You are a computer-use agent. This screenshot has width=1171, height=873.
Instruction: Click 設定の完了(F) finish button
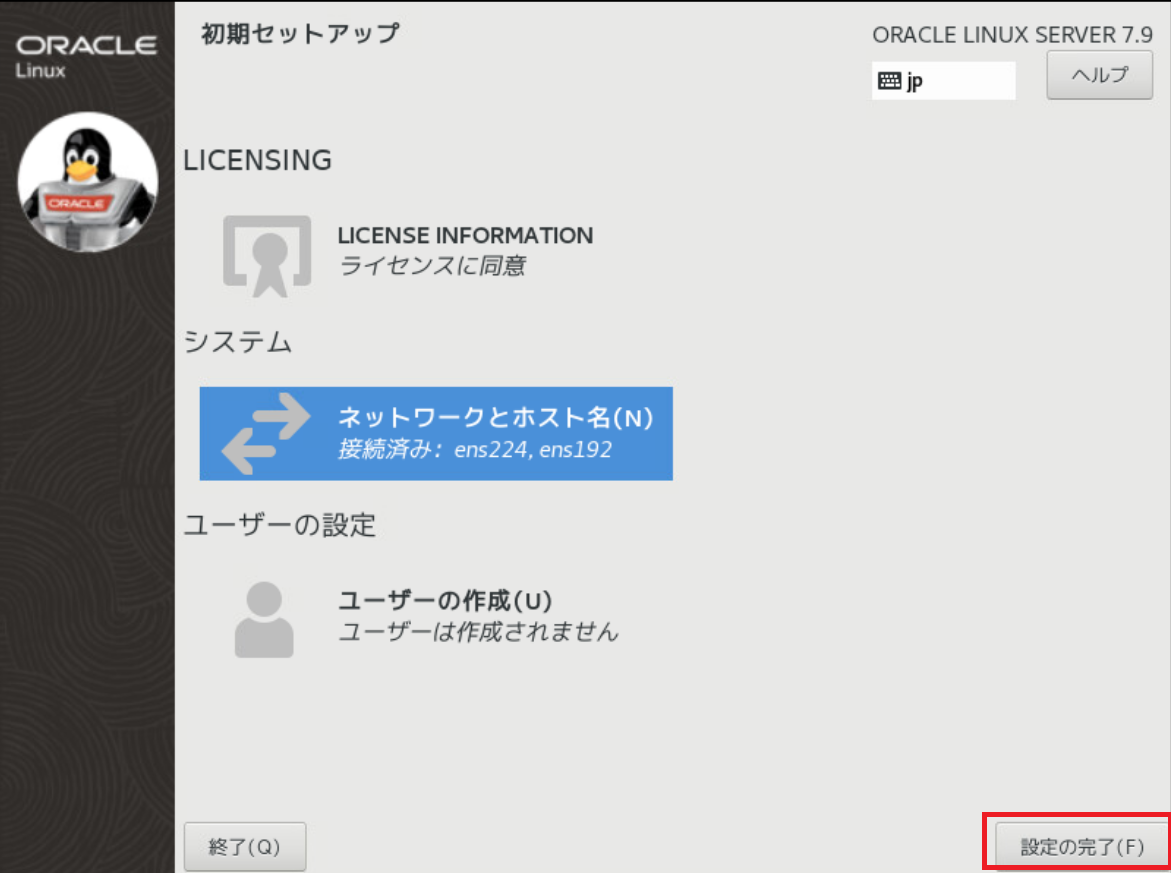coord(1081,847)
